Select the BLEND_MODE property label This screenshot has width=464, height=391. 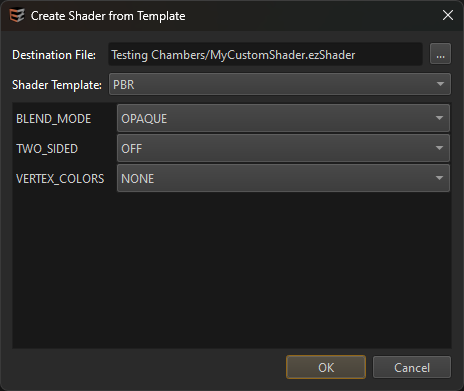tap(53, 119)
